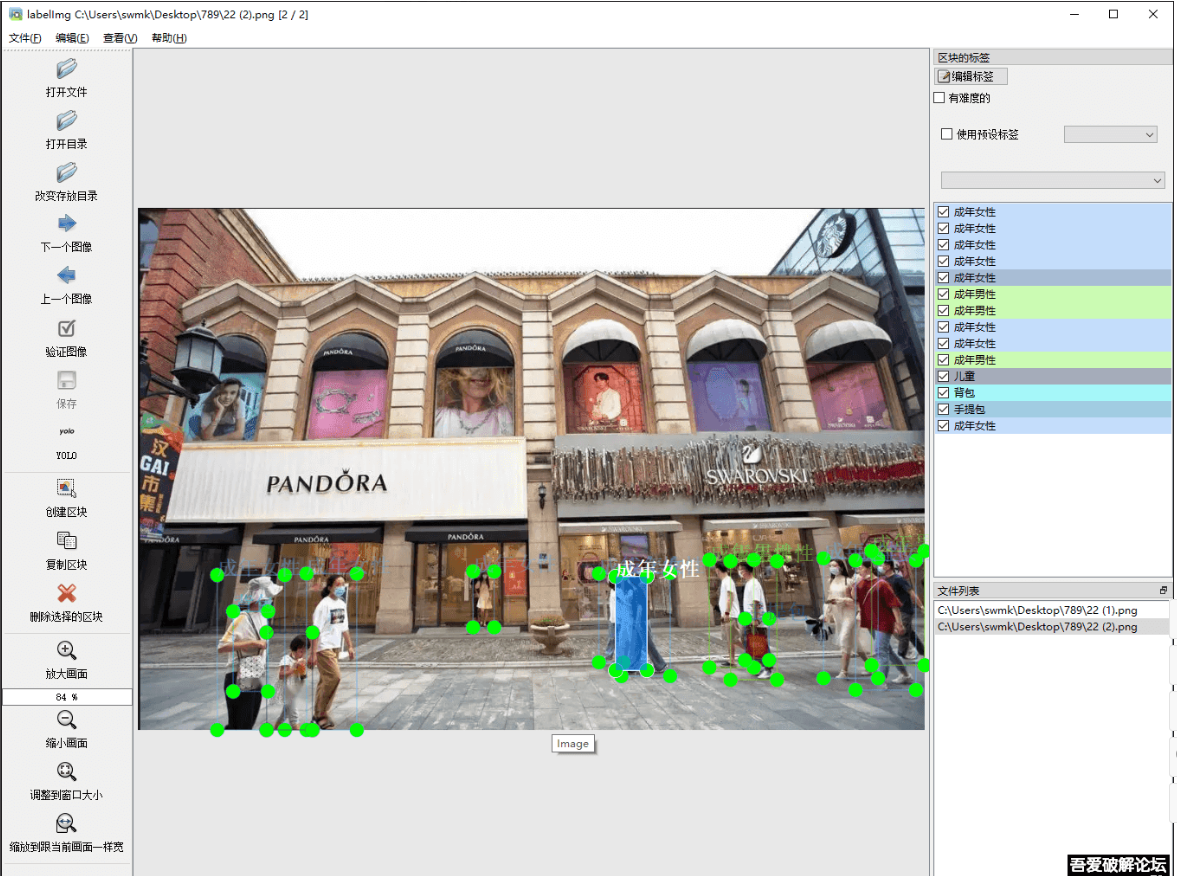Zoom out using the 缩小画面 magnifier
This screenshot has height=876, width=1177.
pyautogui.click(x=66, y=720)
